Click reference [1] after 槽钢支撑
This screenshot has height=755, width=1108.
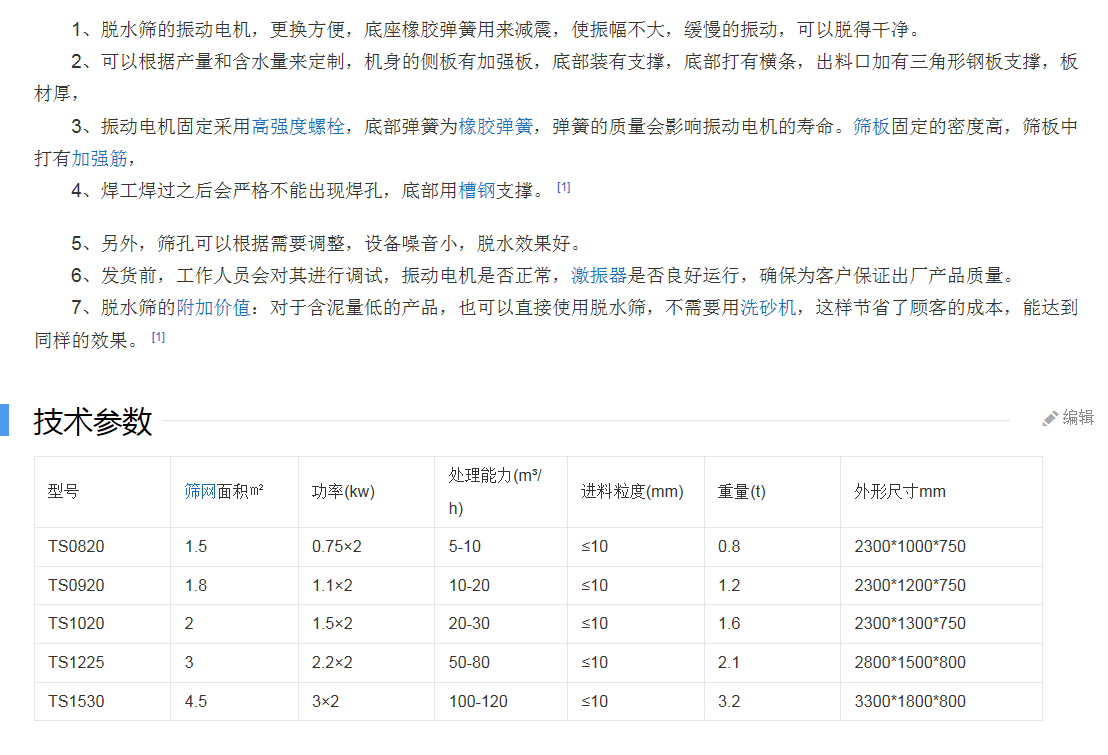[x=564, y=187]
